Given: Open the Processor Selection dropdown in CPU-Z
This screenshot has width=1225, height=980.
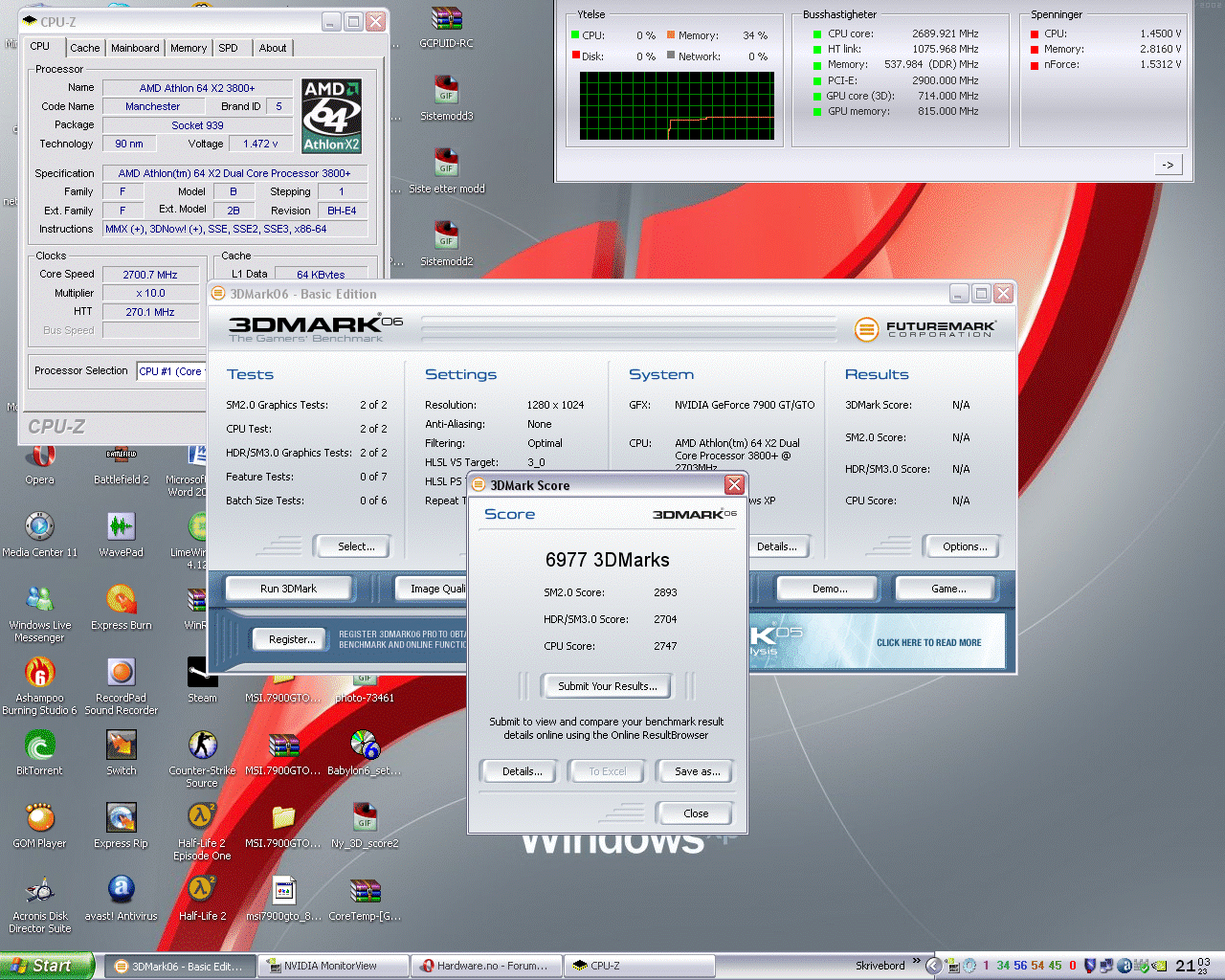Looking at the screenshot, I should 170,371.
